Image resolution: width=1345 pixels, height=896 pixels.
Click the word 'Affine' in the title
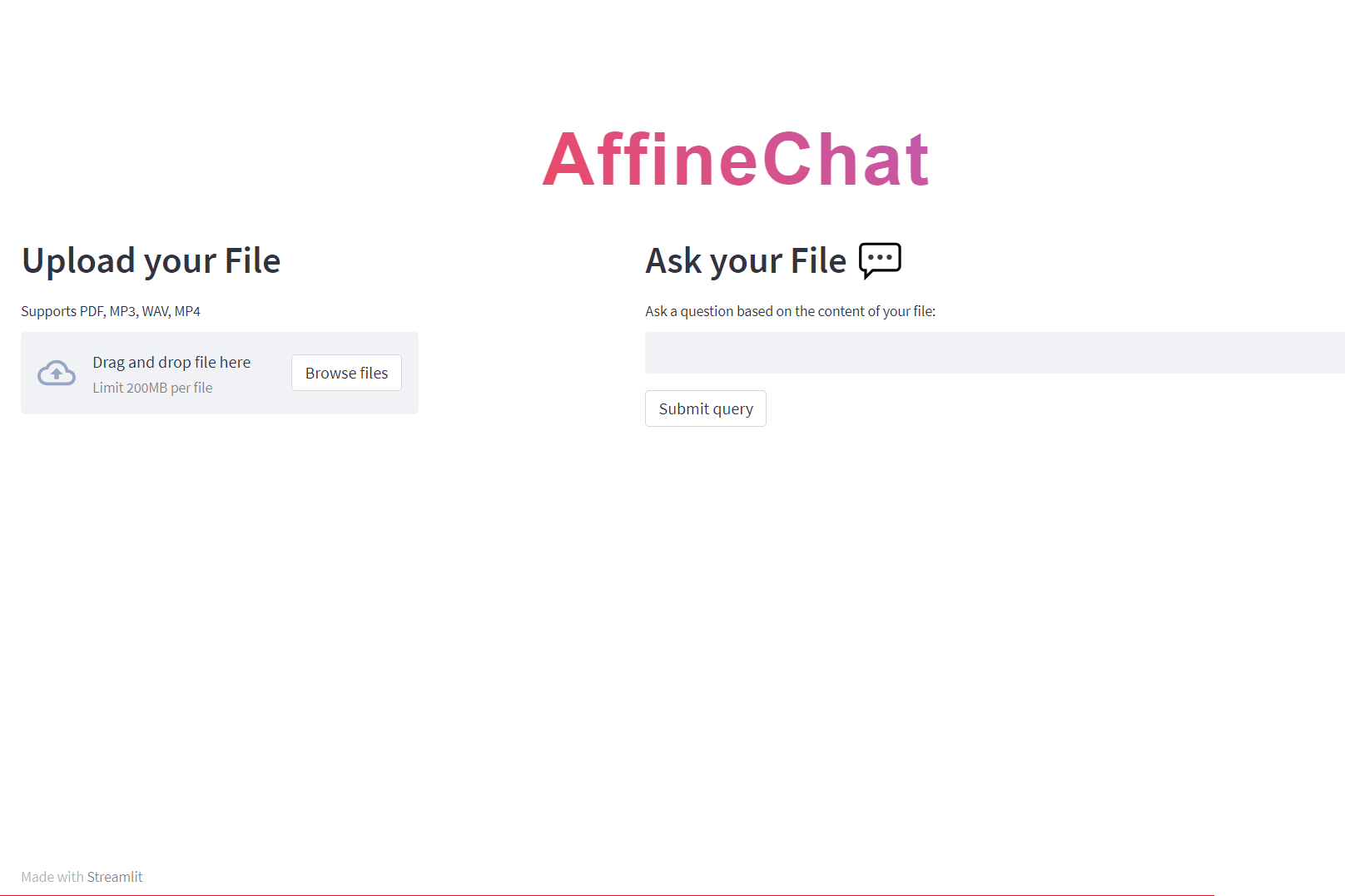click(x=650, y=159)
